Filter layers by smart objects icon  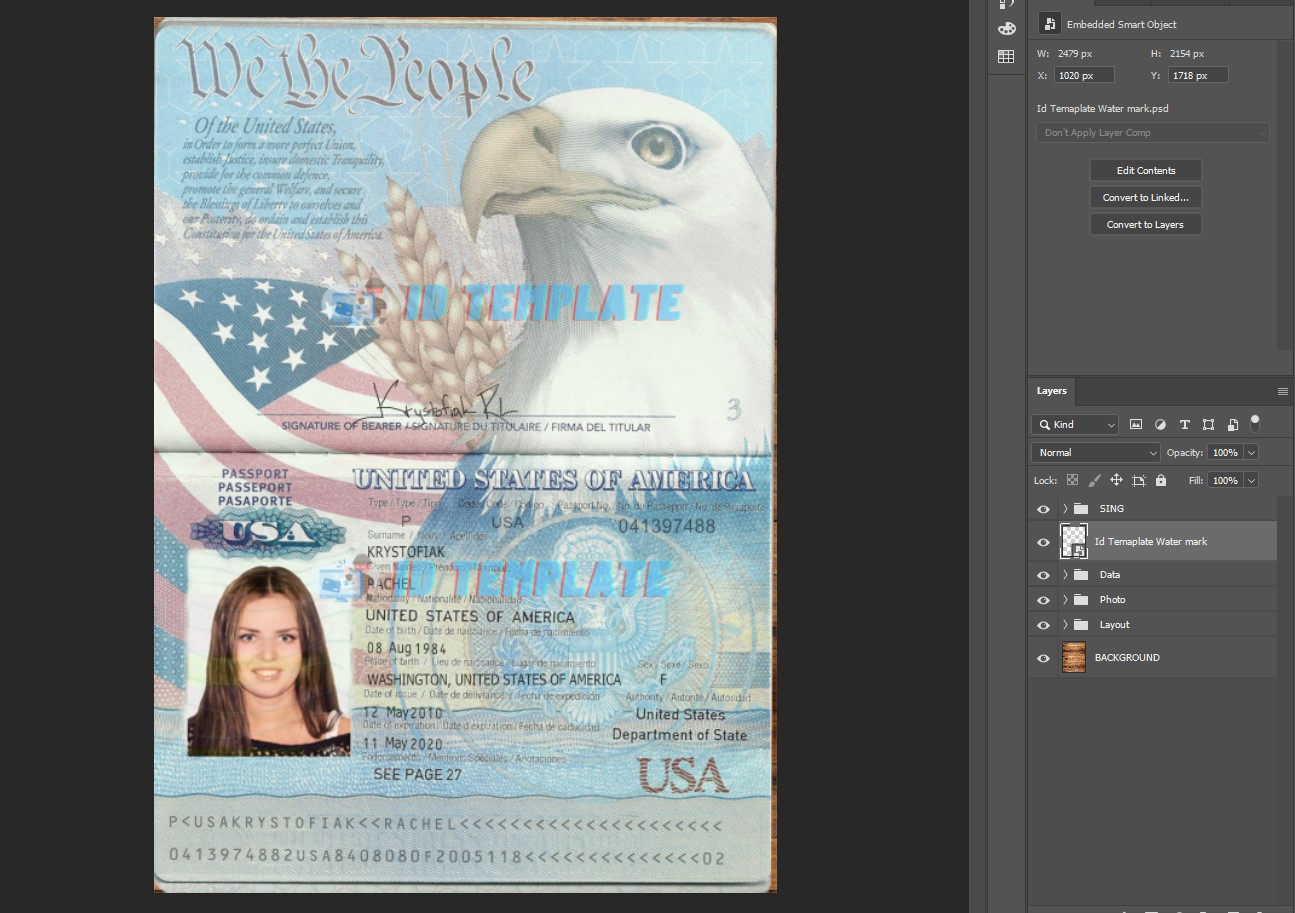[x=1233, y=425]
